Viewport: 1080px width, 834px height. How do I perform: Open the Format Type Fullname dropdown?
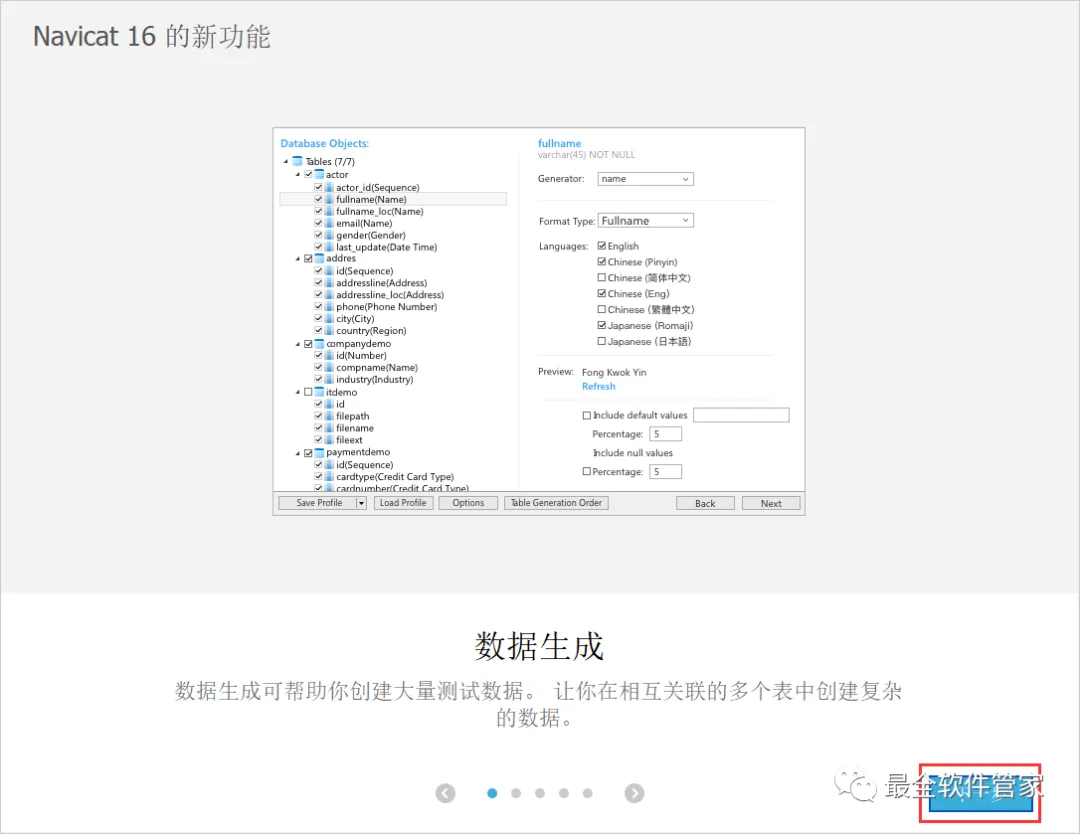tap(645, 221)
